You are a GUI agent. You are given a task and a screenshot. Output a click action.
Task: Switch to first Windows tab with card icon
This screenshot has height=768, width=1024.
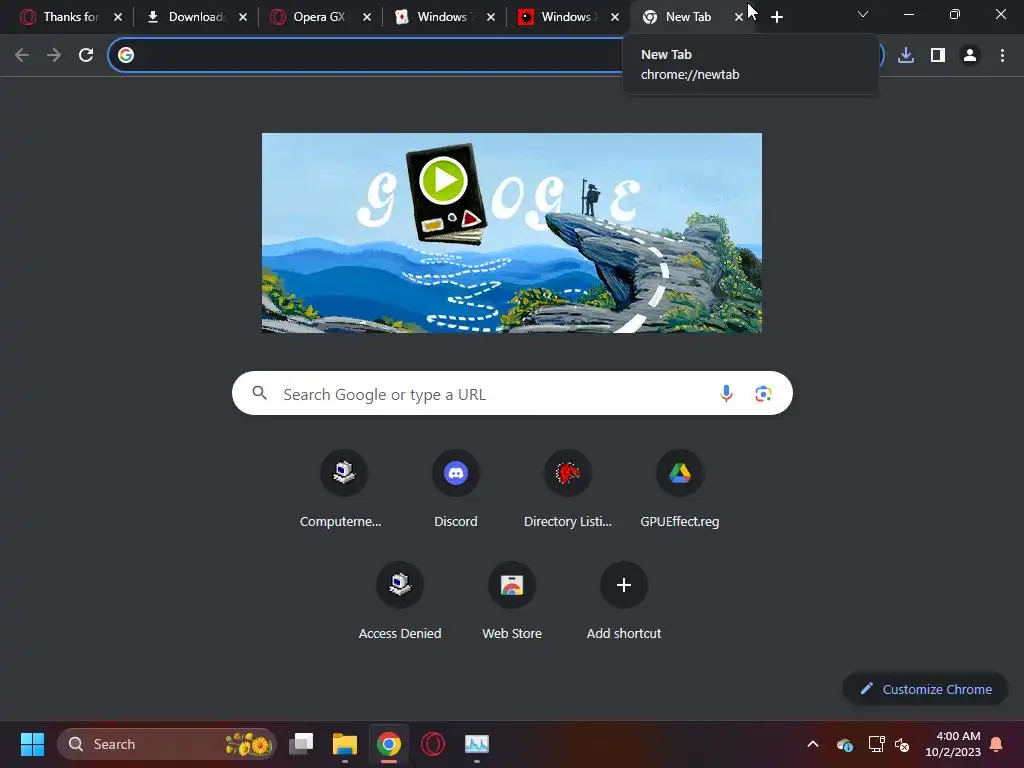pos(434,17)
